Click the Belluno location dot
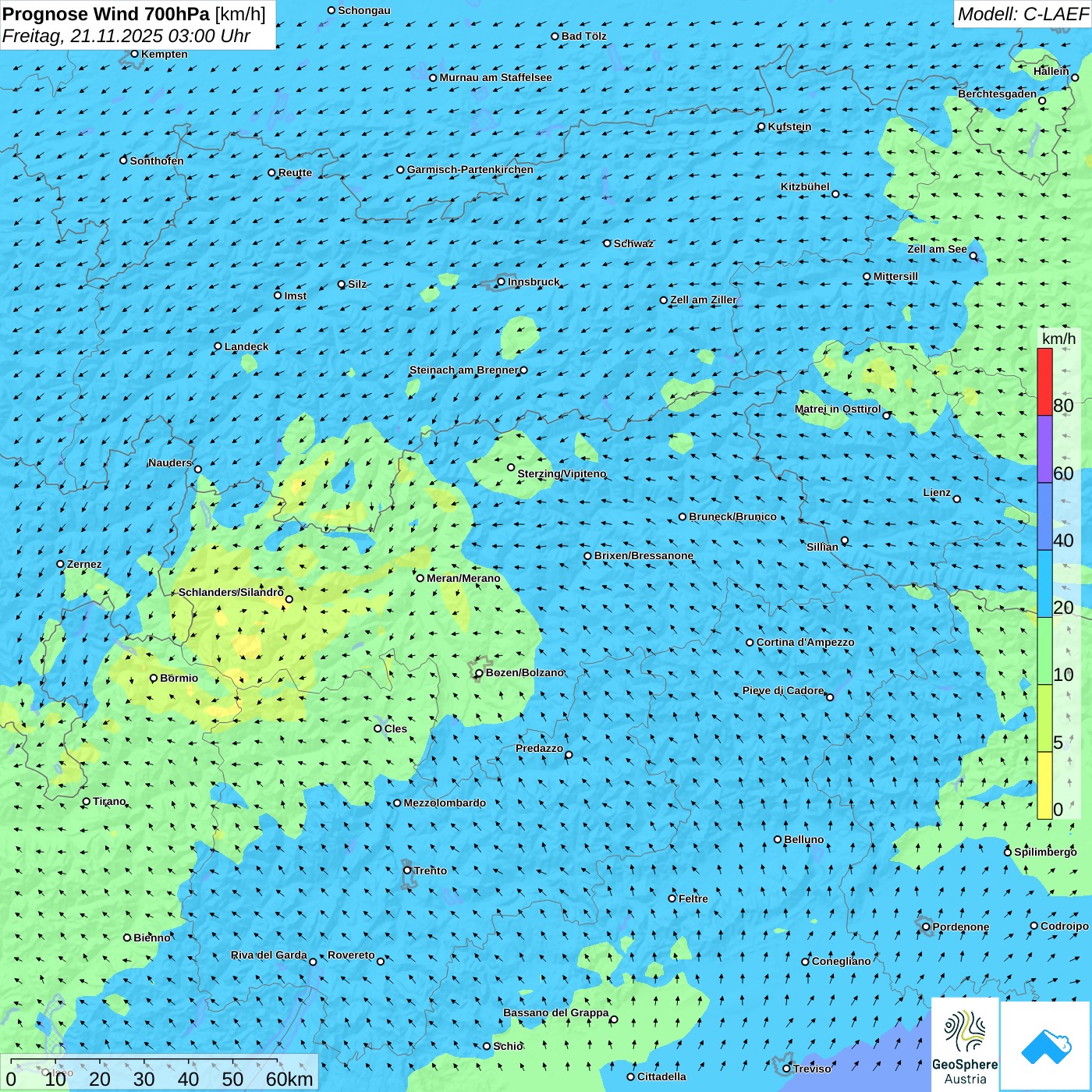The height and width of the screenshot is (1092, 1092). click(x=778, y=839)
